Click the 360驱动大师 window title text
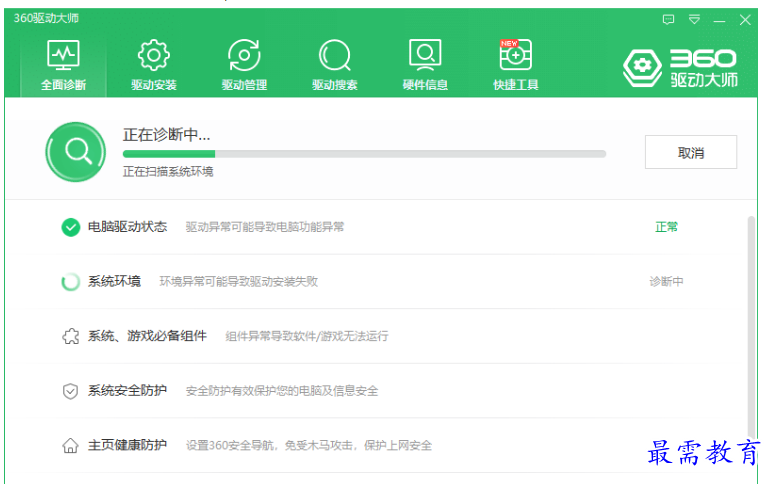 pos(46,18)
